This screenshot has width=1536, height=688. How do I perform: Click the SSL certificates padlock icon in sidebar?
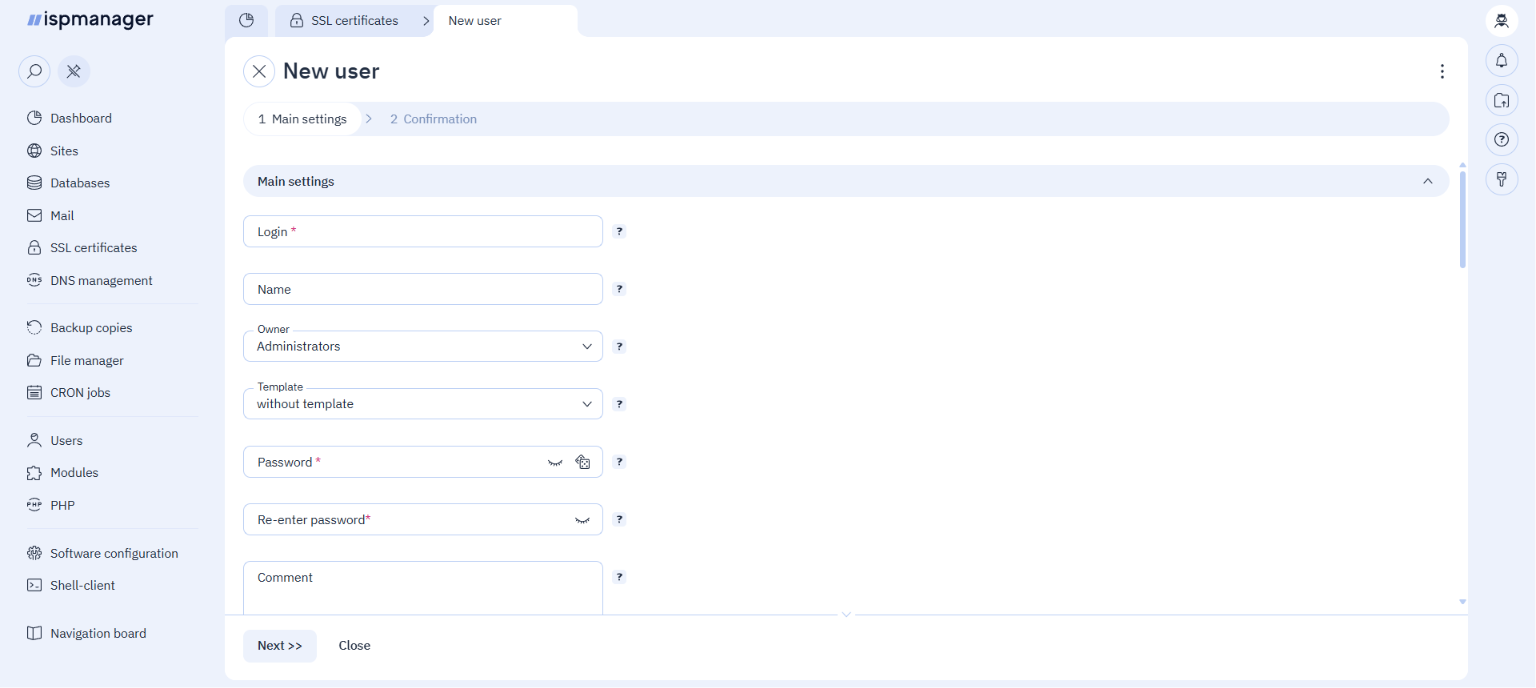35,247
